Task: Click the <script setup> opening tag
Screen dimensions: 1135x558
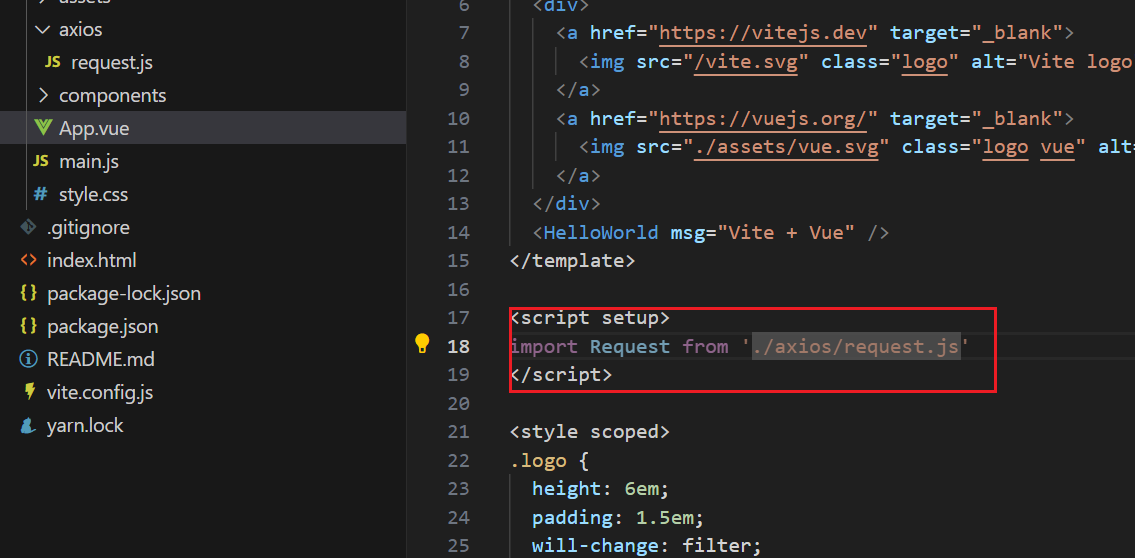Action: click(x=589, y=318)
